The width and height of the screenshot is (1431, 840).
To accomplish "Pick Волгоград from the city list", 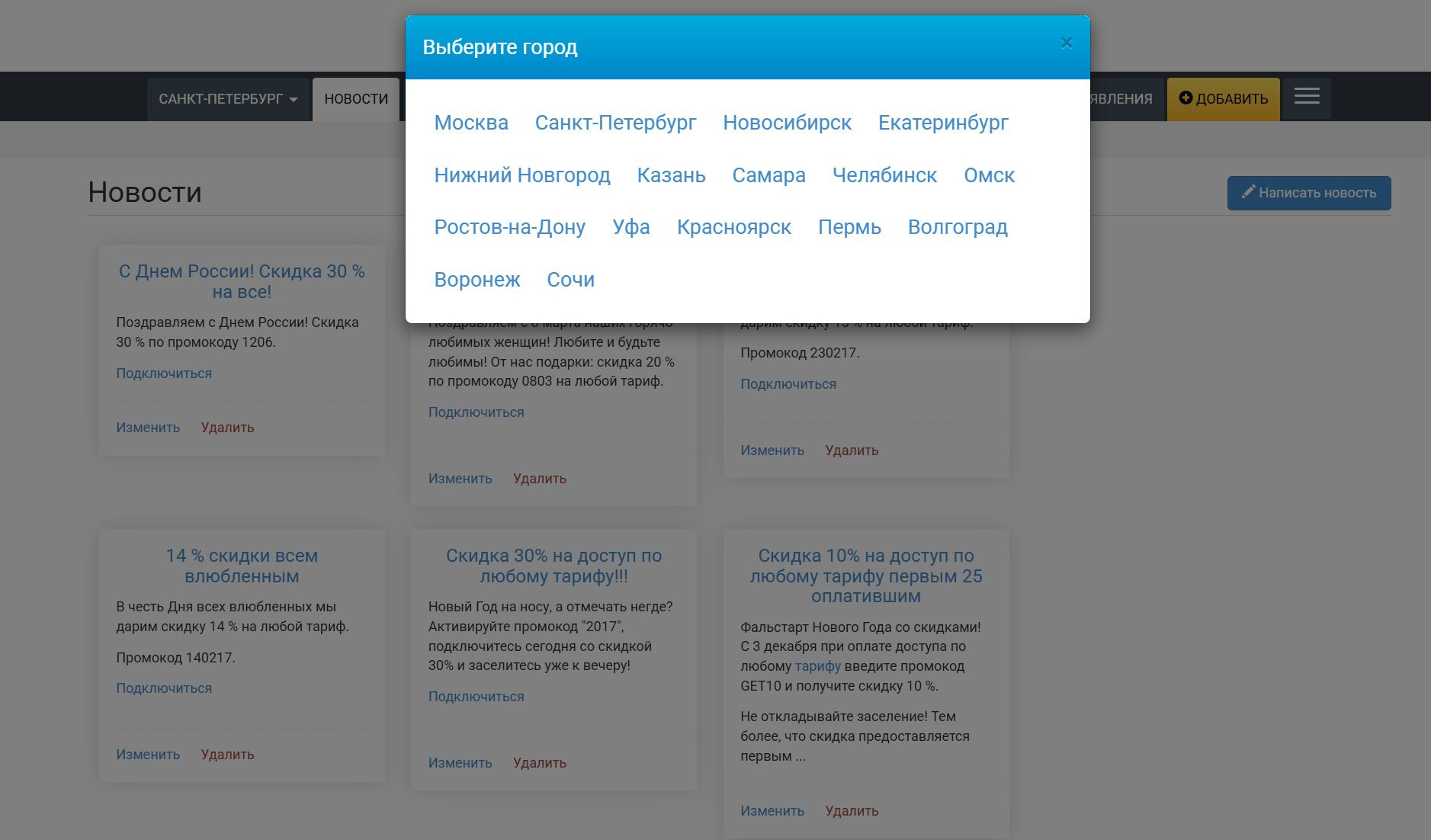I will [958, 227].
